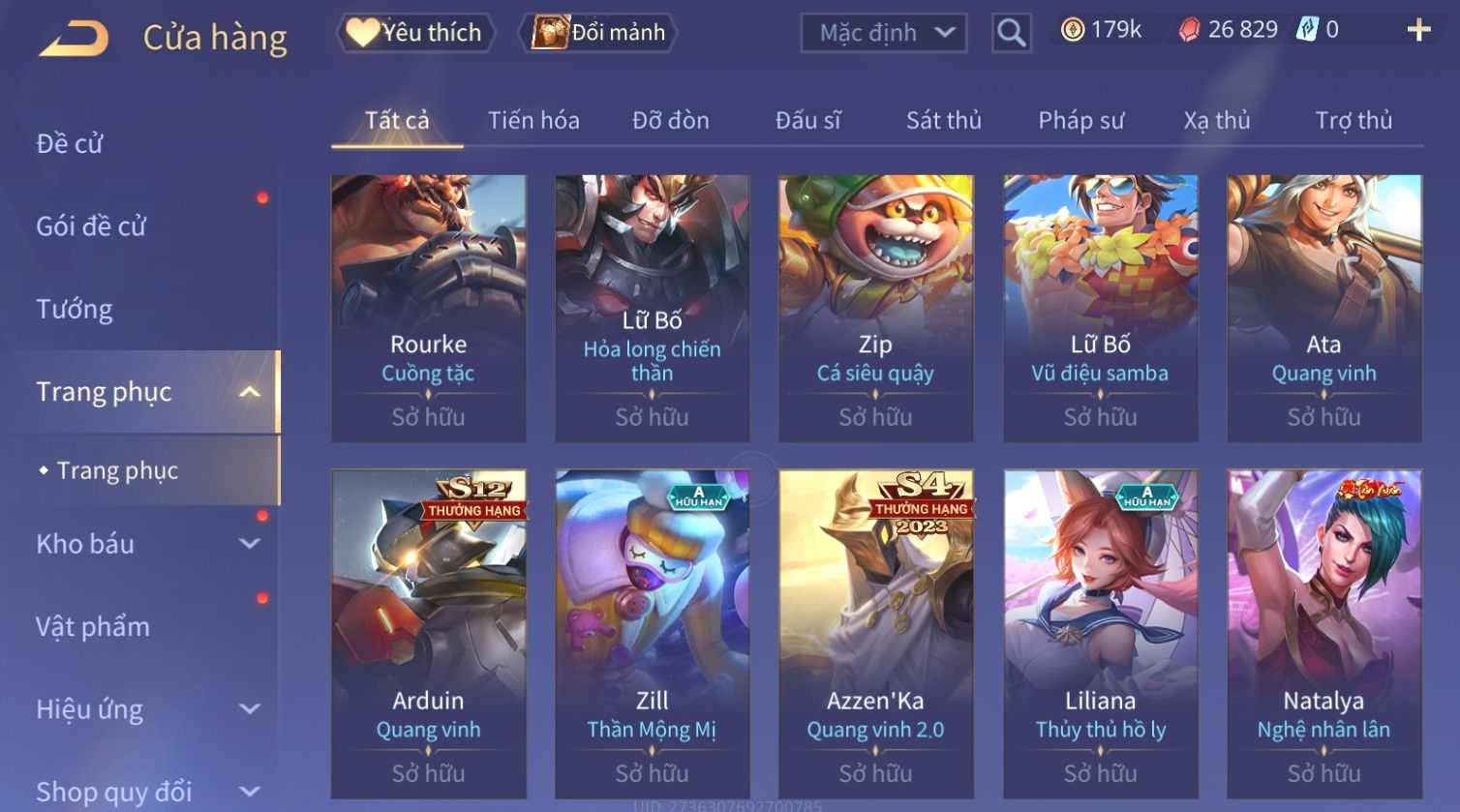This screenshot has width=1460, height=812.
Task: Select the Zip Cá siêu quậy skin
Action: pyautogui.click(x=875, y=309)
